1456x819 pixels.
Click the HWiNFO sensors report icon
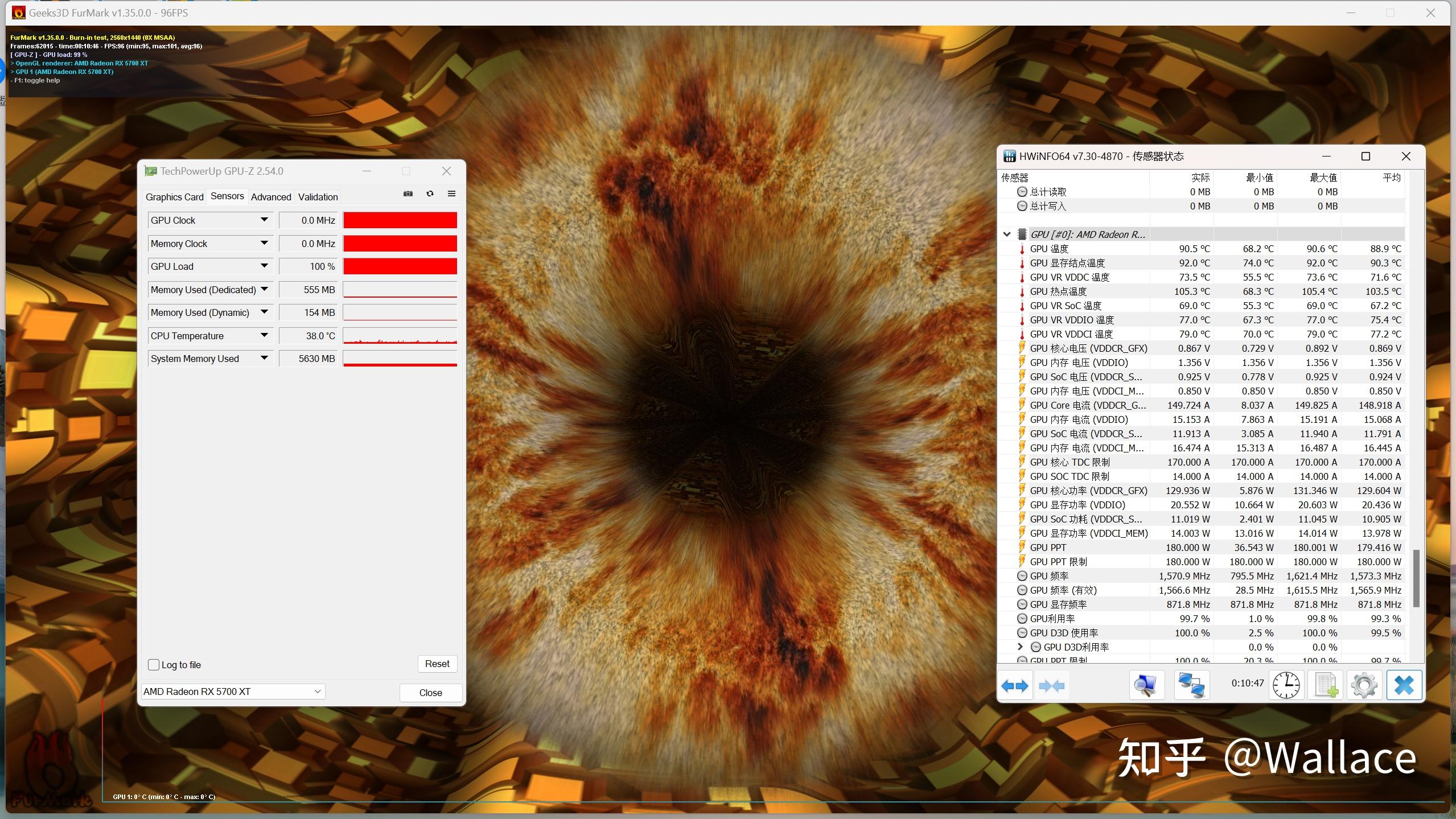tap(1324, 685)
